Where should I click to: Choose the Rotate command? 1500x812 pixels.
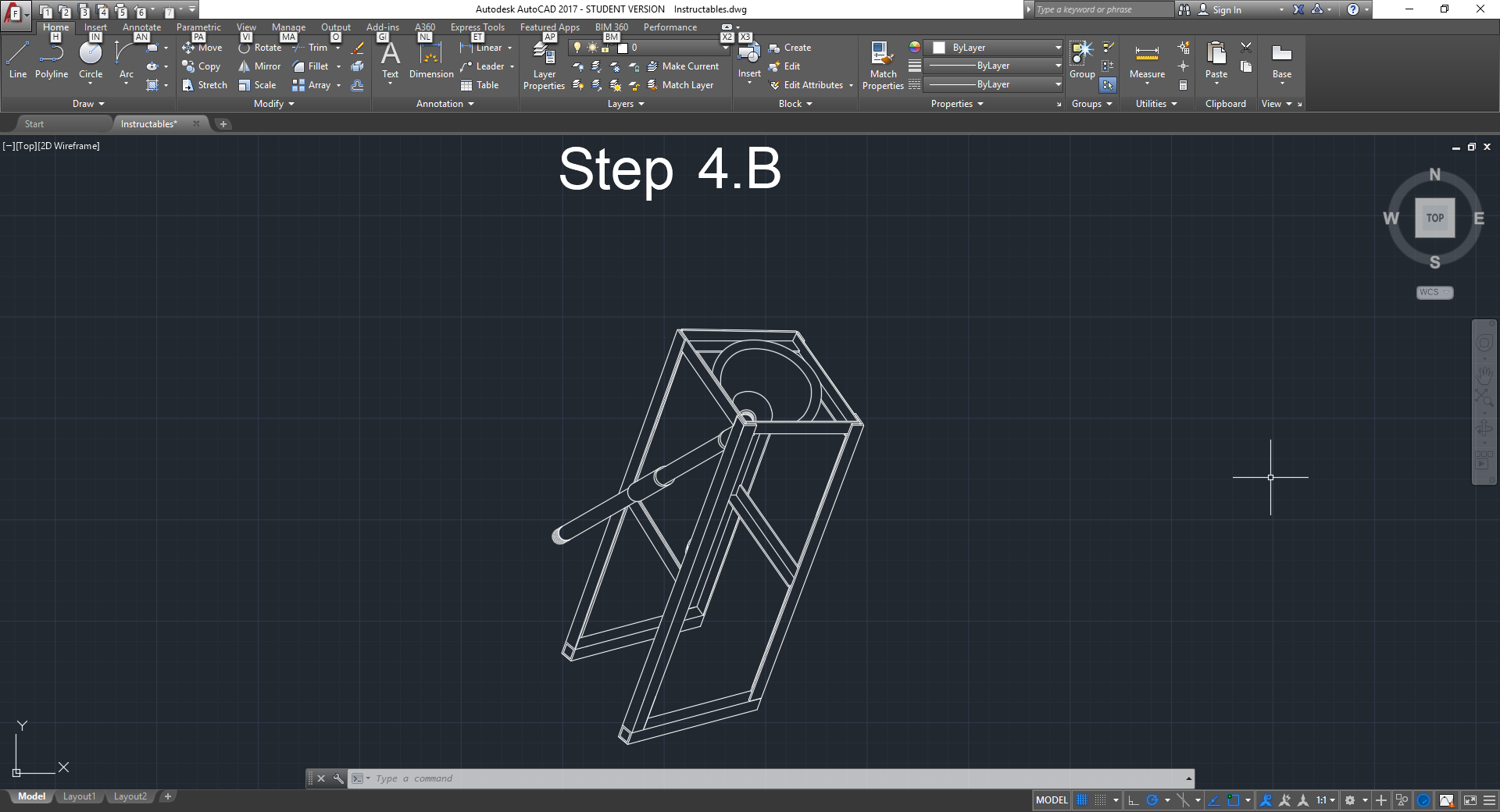pyautogui.click(x=260, y=48)
